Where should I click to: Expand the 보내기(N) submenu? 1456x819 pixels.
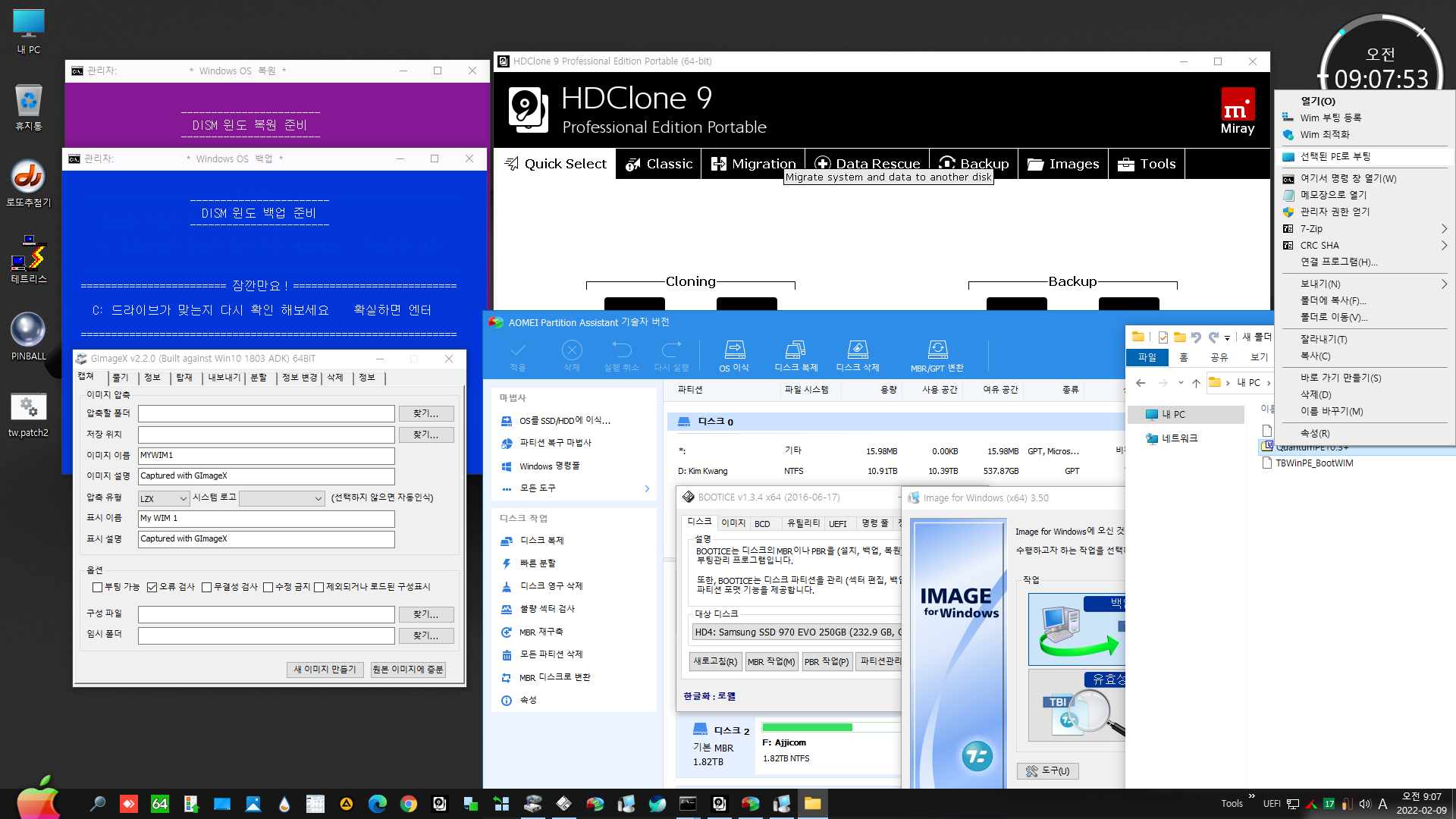1444,284
